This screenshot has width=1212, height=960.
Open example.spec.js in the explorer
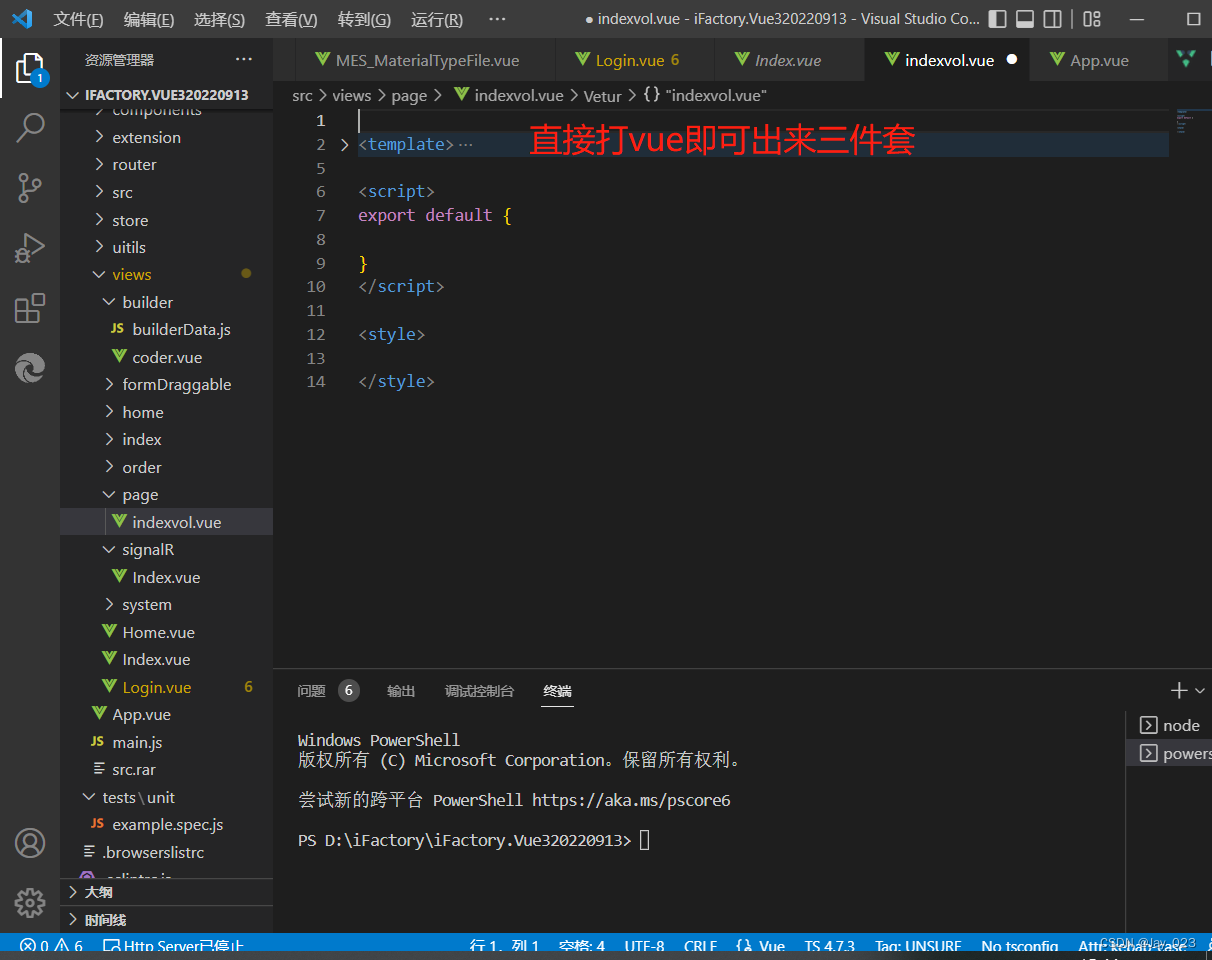(x=167, y=824)
